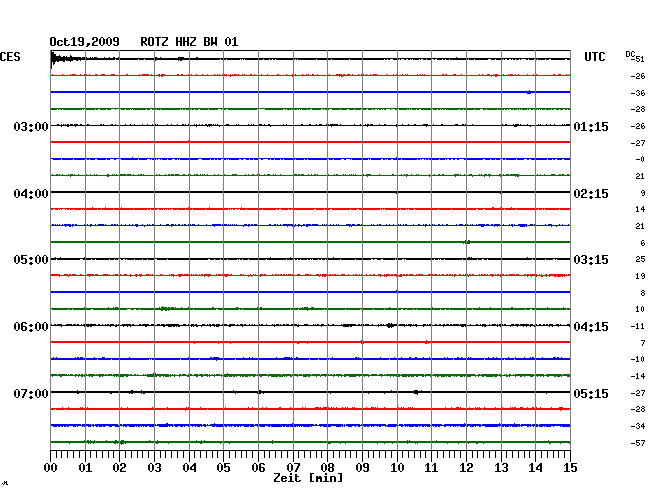Screen dimensions: 650x494
Task: Select the 06:00 local time label
Action: (x=31, y=327)
